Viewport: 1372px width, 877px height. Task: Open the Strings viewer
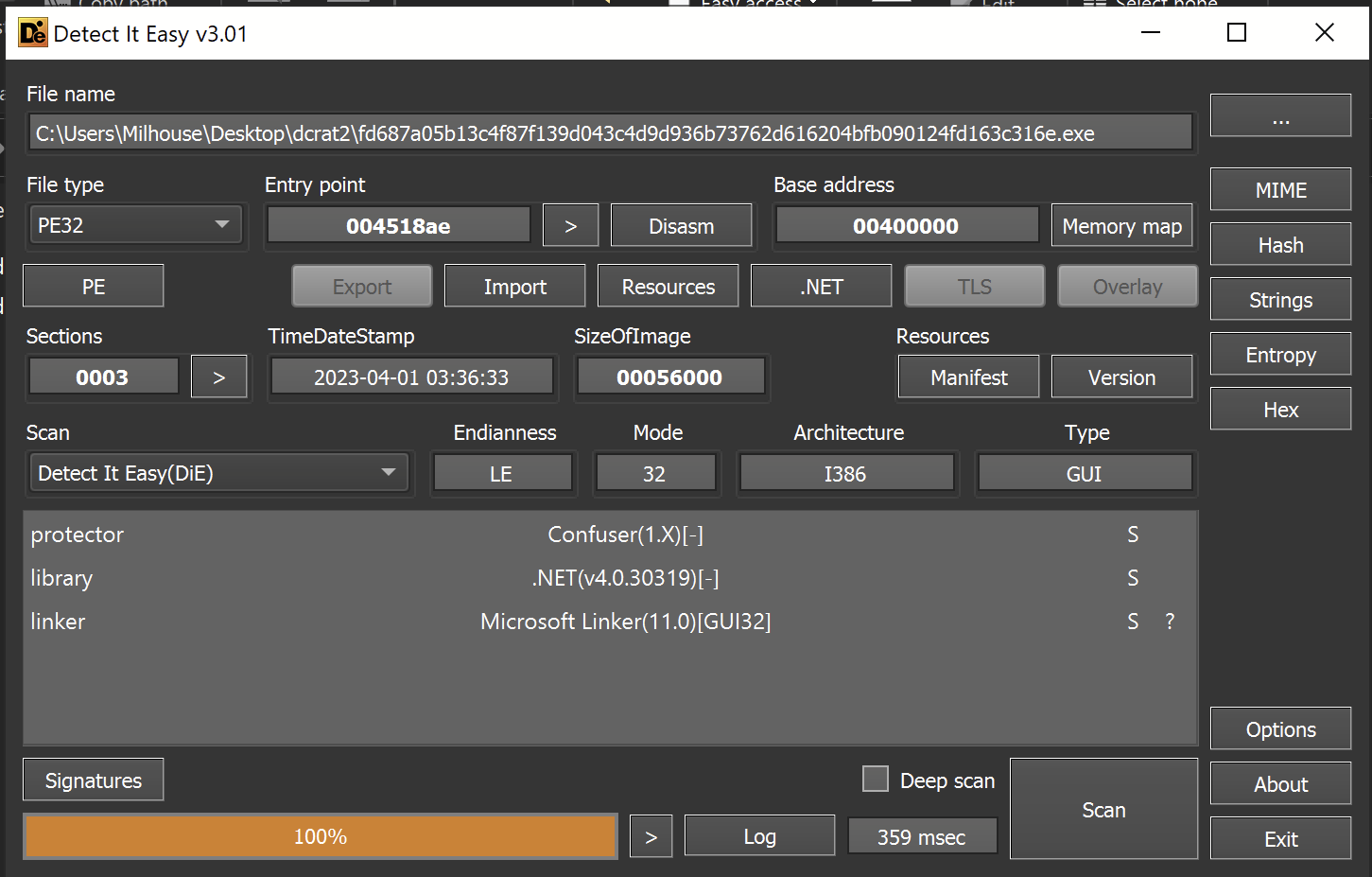(x=1280, y=300)
